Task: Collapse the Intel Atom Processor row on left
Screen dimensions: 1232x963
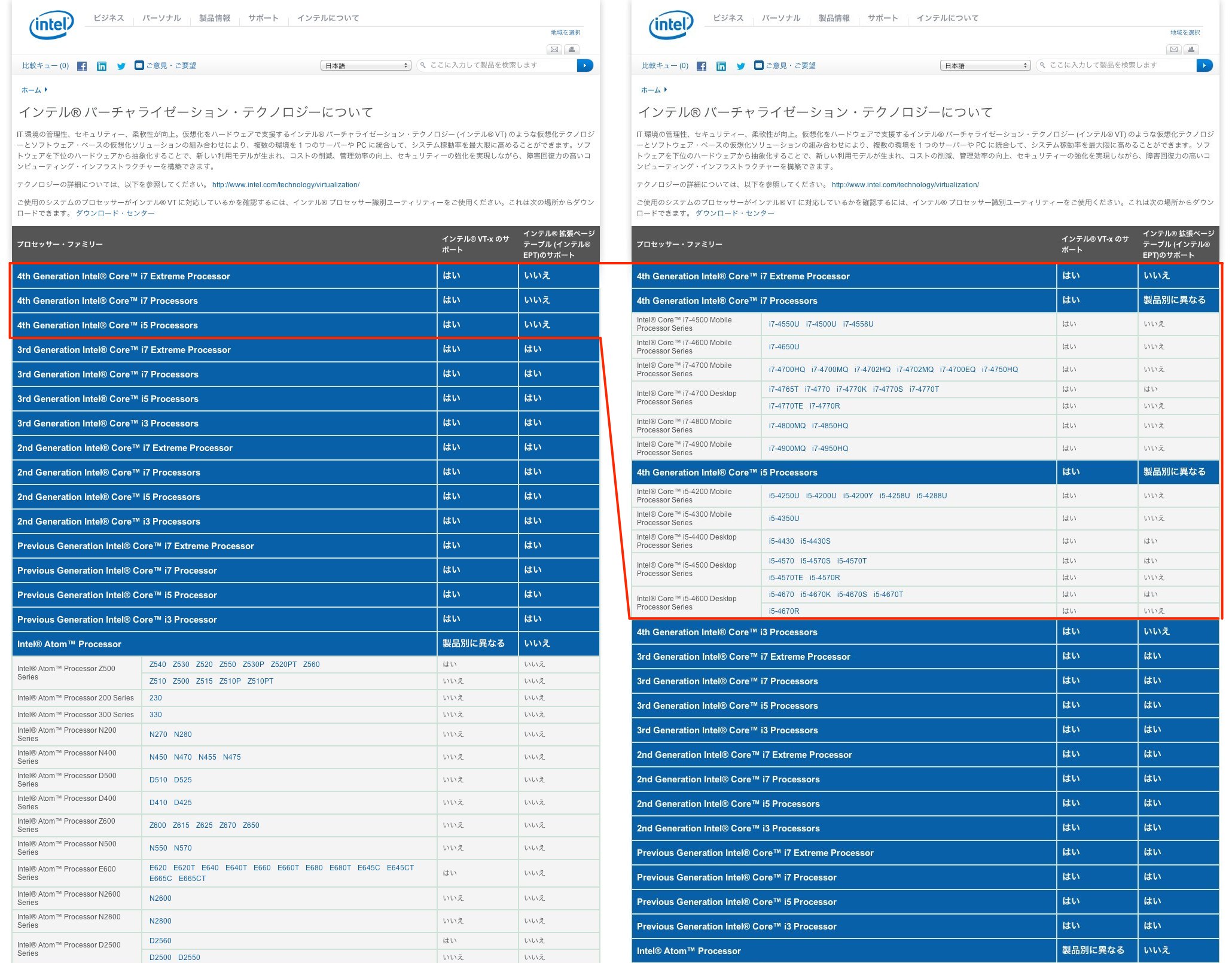Action: click(69, 644)
